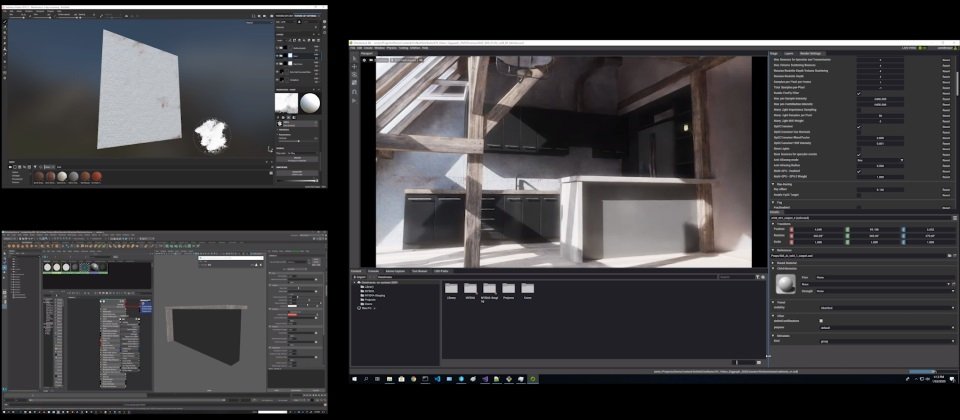The height and width of the screenshot is (420, 960).
Task: Open the purple Visual Studio taskbar icon
Action: [x=486, y=379]
